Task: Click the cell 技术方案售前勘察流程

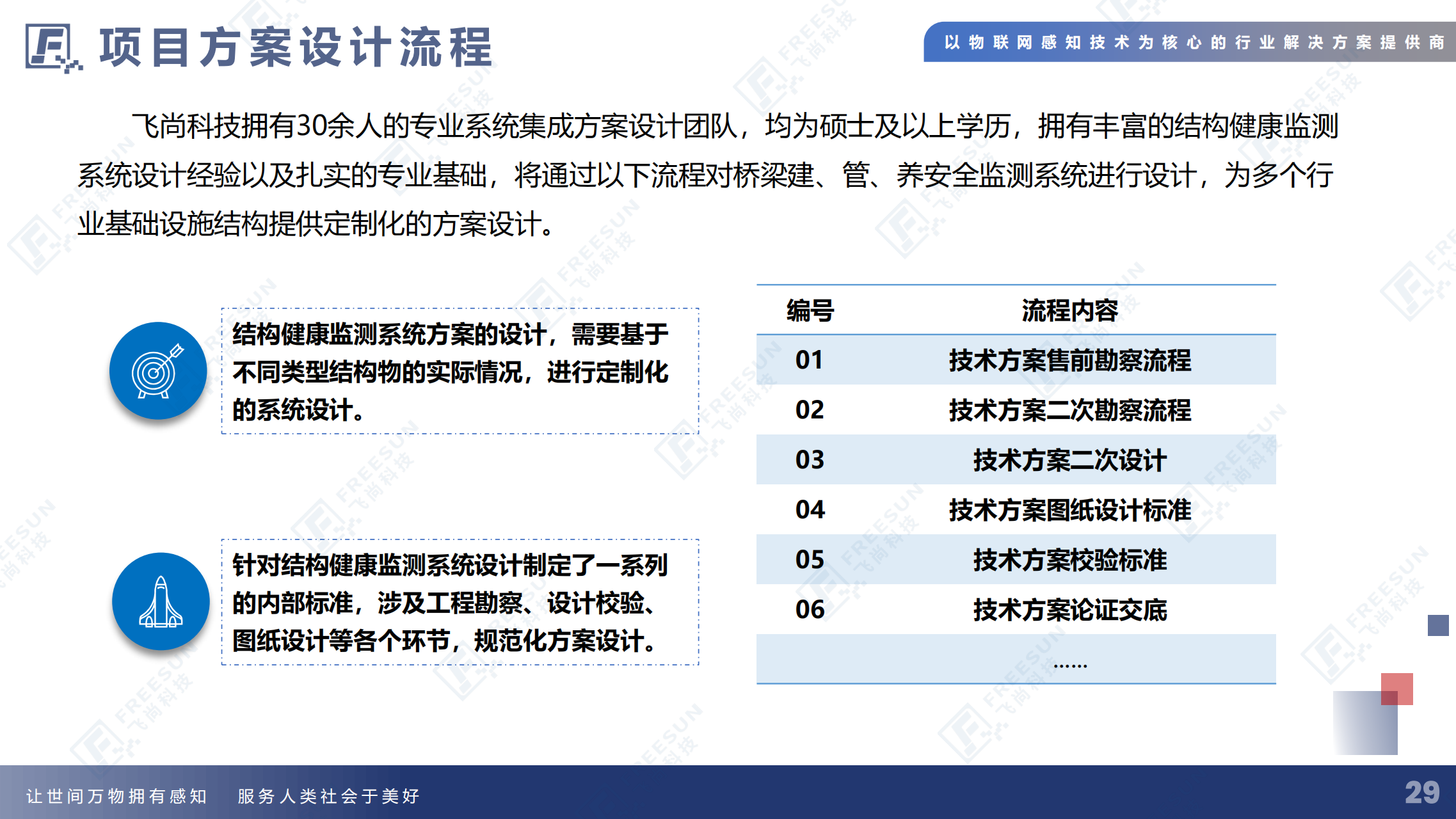Action: pyautogui.click(x=1069, y=360)
